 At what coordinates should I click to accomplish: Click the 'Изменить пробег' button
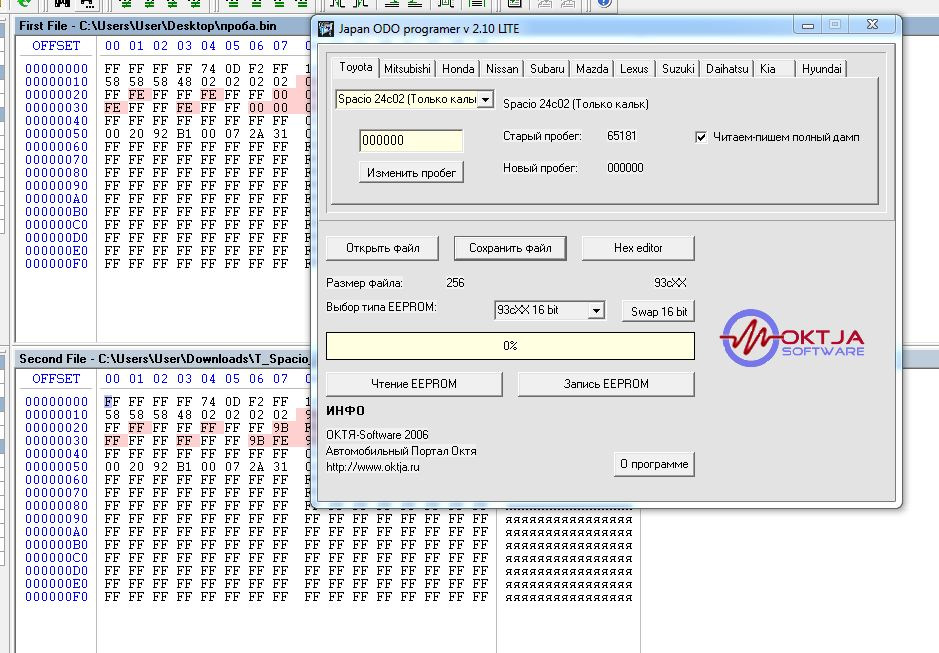(x=411, y=173)
